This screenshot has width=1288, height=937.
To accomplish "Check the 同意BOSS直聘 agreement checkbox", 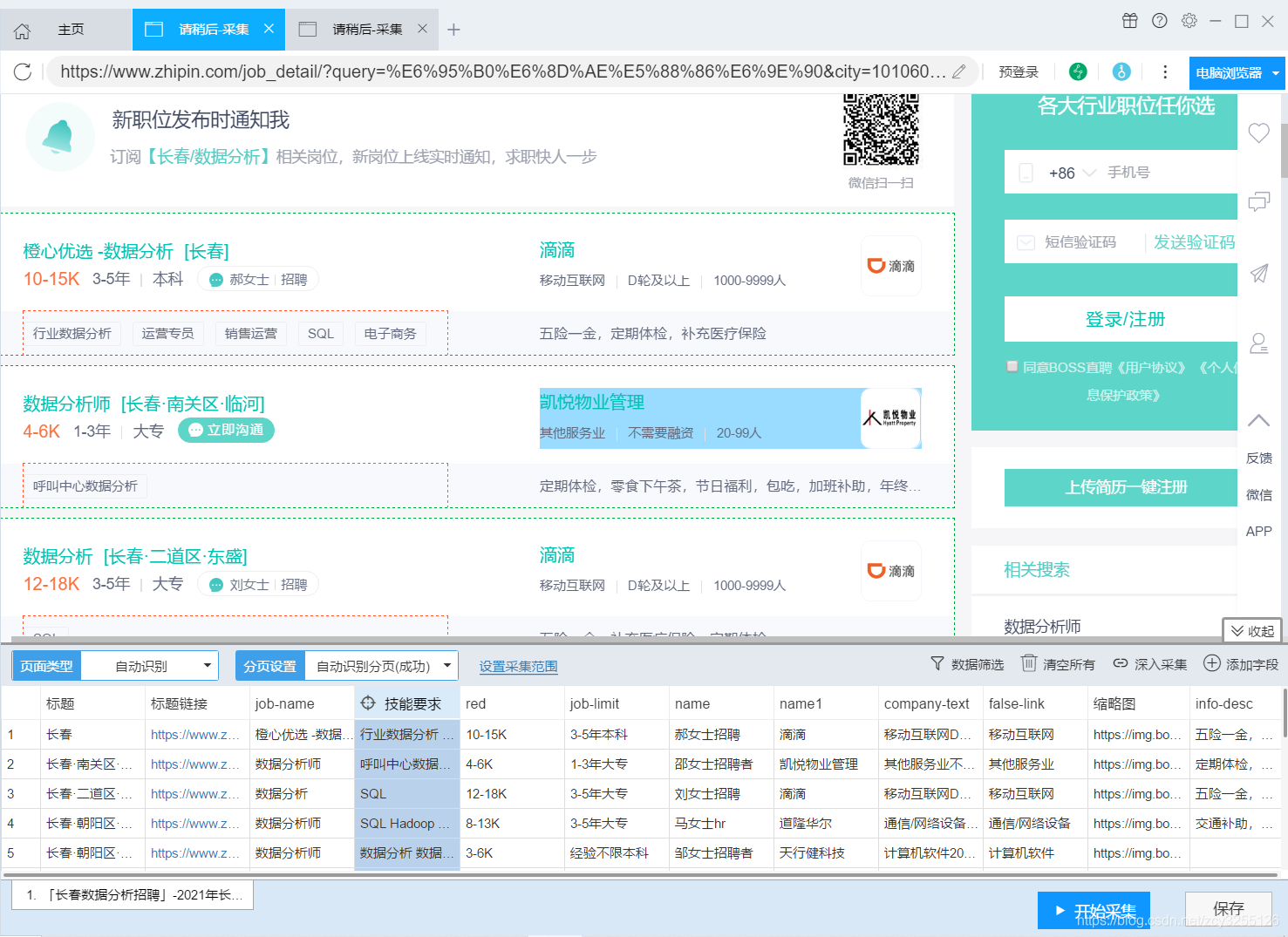I will tap(1012, 366).
